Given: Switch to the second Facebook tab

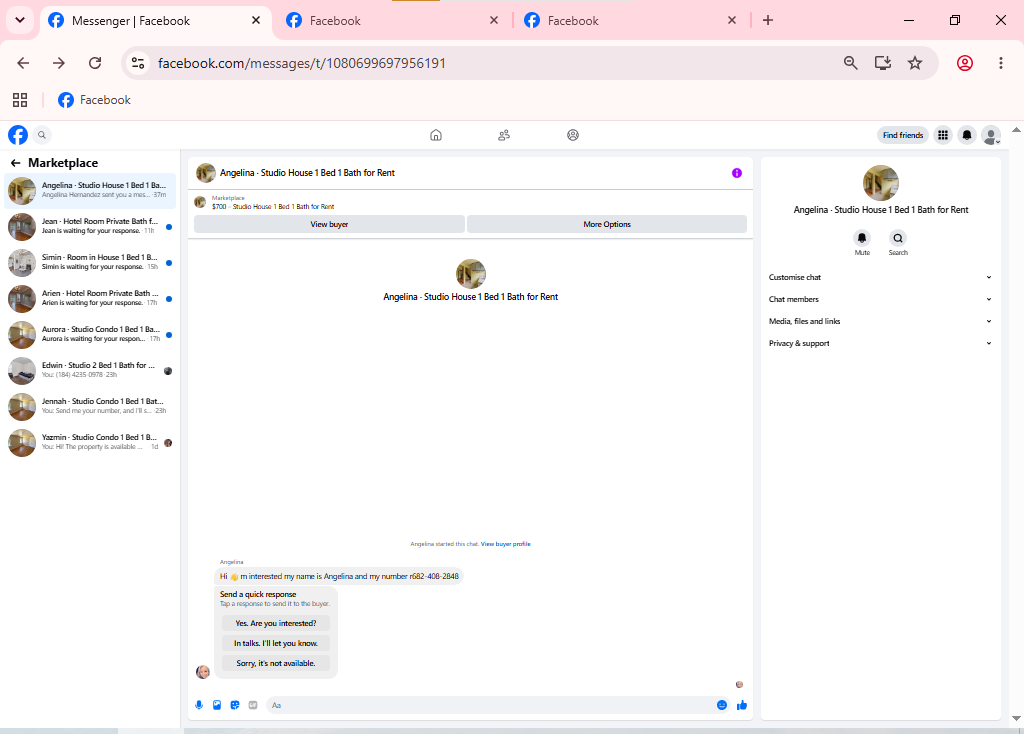Looking at the screenshot, I should [x=392, y=21].
